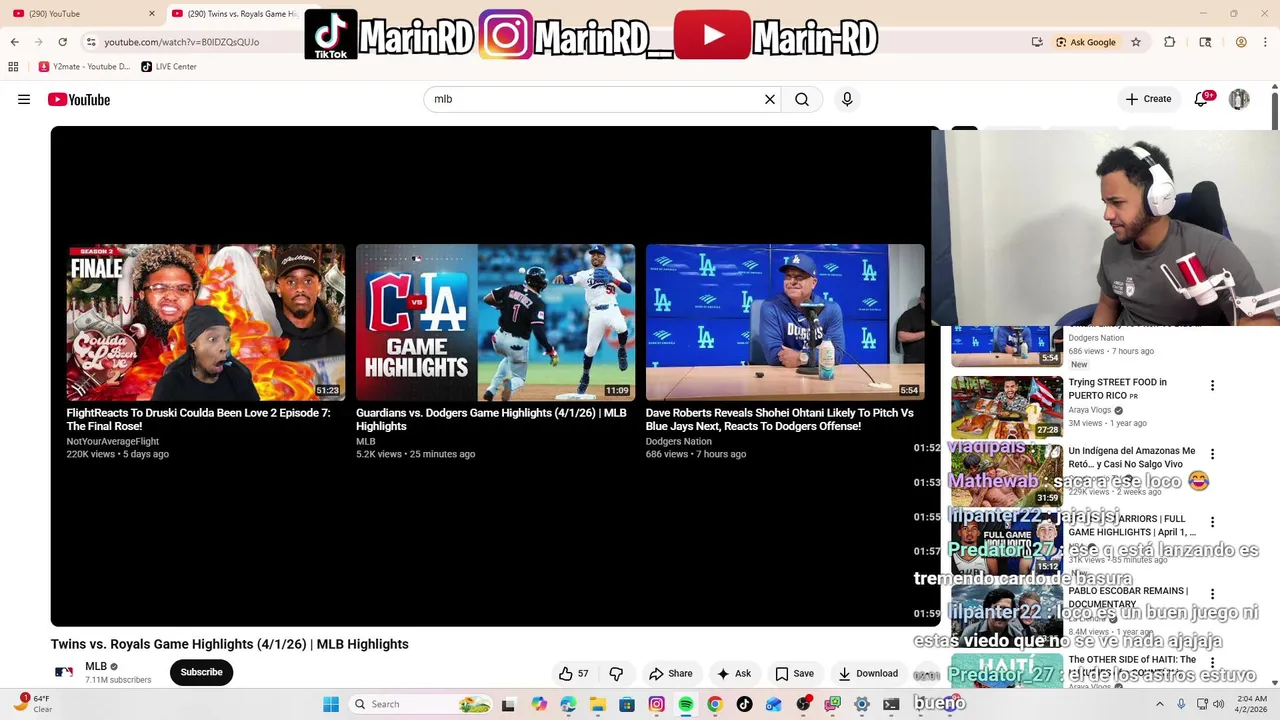Clear the search box with the X
Viewport: 1280px width, 720px height.
(770, 99)
